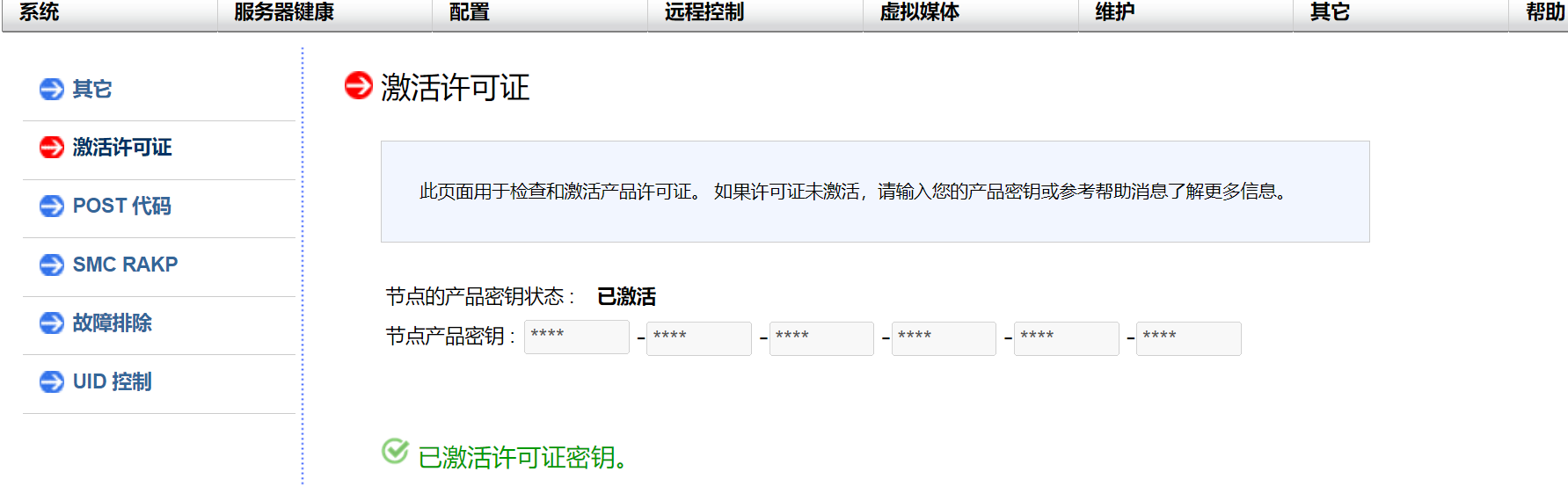Click the first product key field
Image resolution: width=1568 pixels, height=486 pixels.
577,337
